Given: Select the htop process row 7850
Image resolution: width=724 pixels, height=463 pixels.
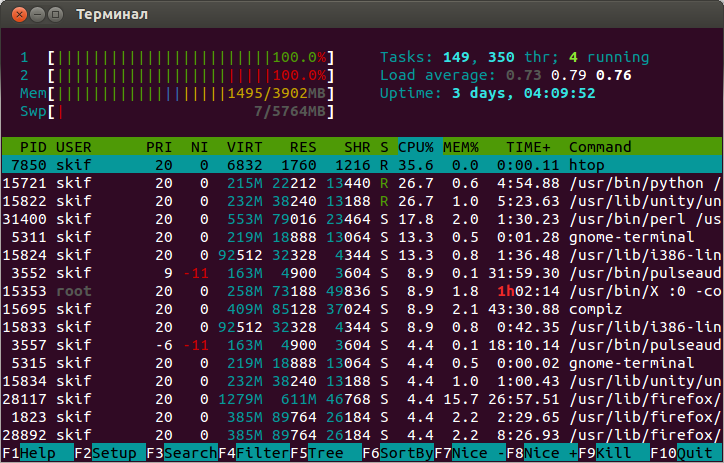Looking at the screenshot, I should pos(362,165).
